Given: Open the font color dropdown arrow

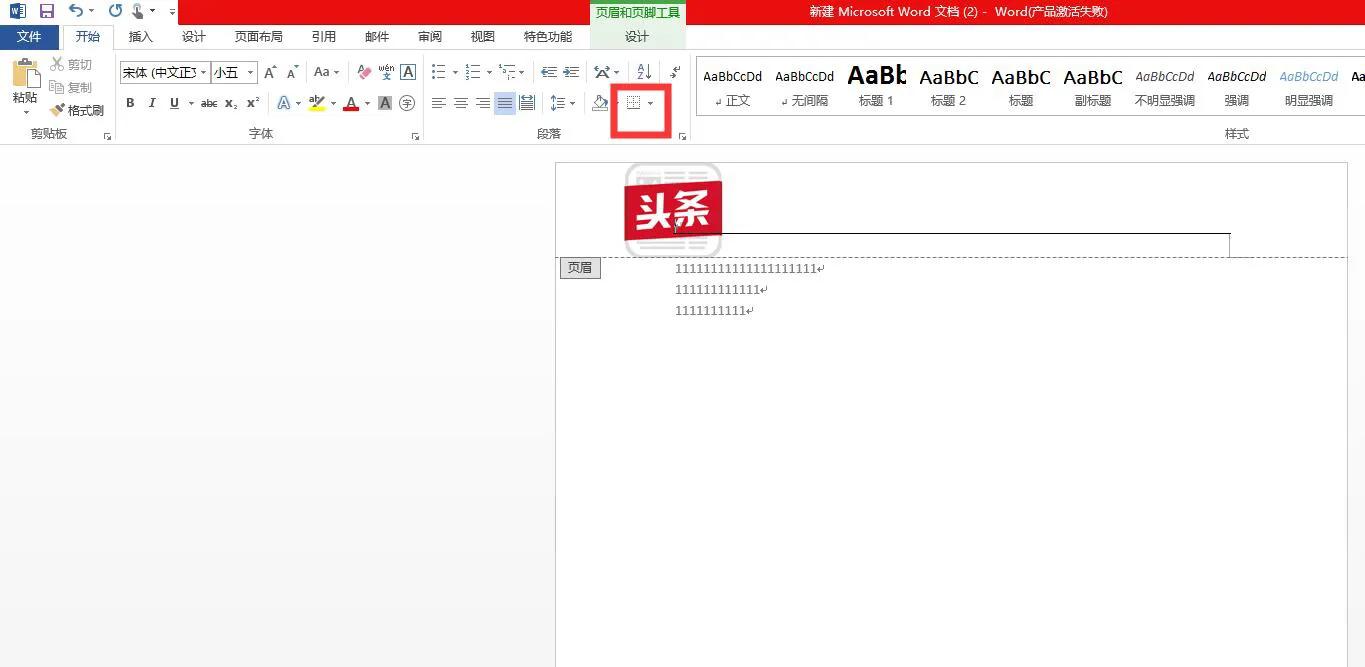Looking at the screenshot, I should point(366,103).
